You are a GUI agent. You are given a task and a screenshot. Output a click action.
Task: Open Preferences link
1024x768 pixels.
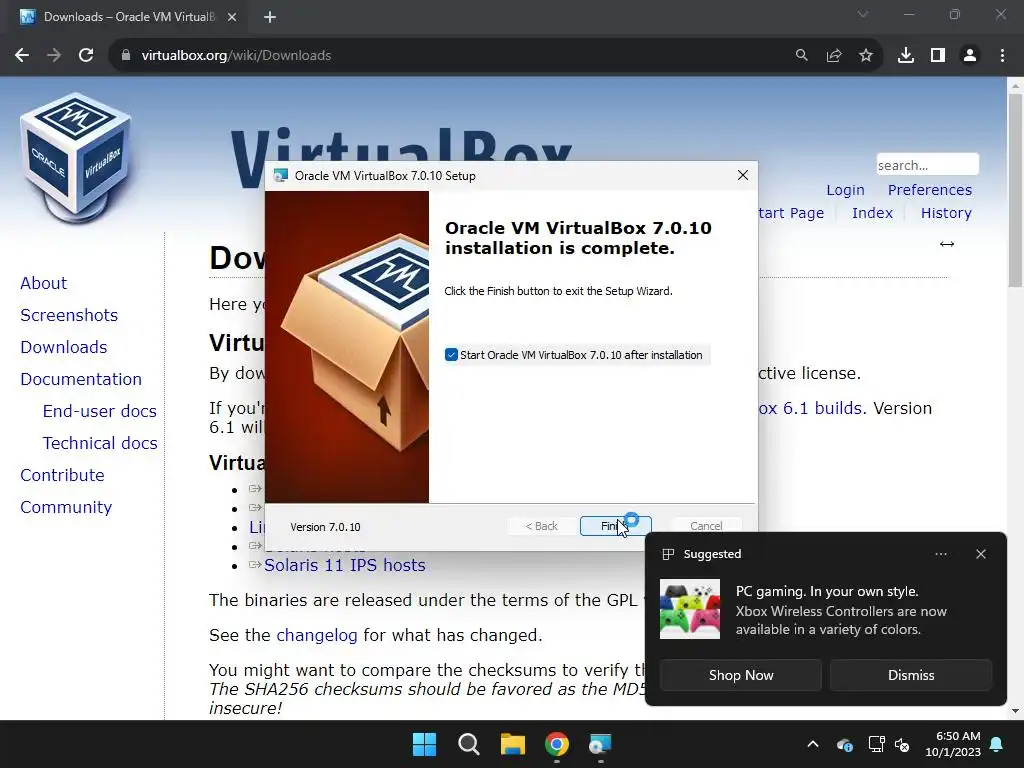tap(929, 190)
